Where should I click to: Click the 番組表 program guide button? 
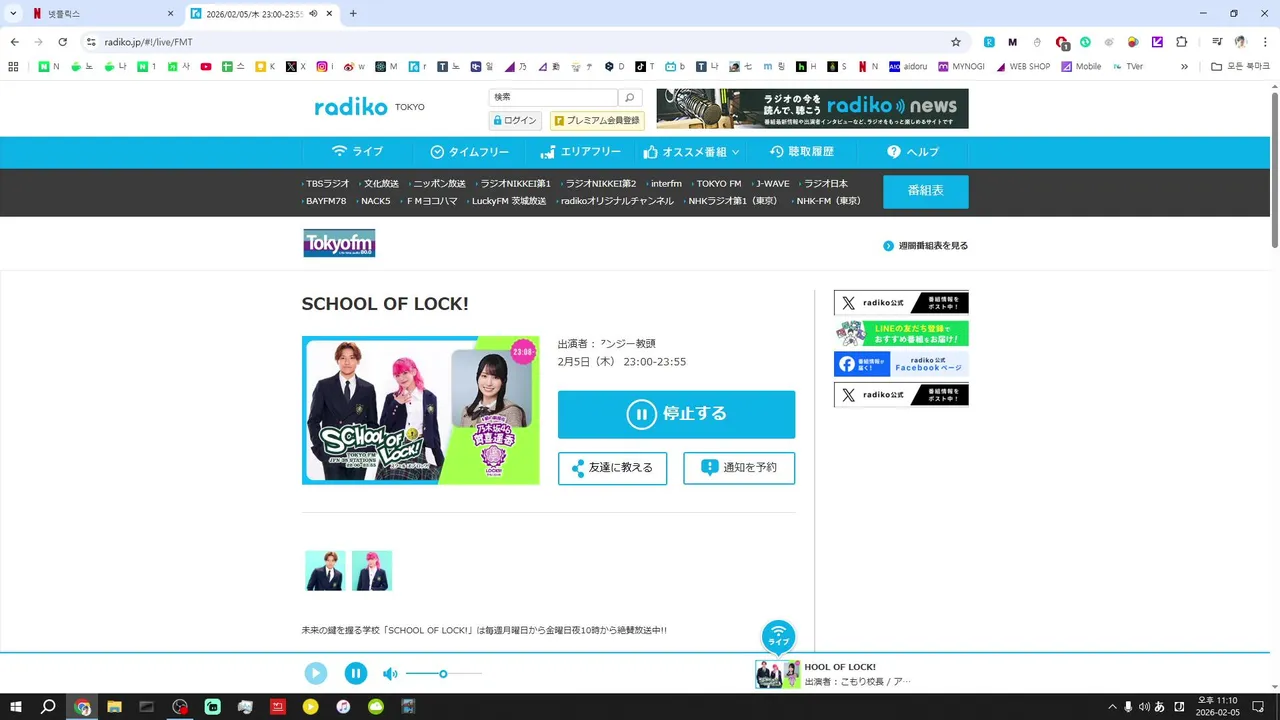point(925,191)
